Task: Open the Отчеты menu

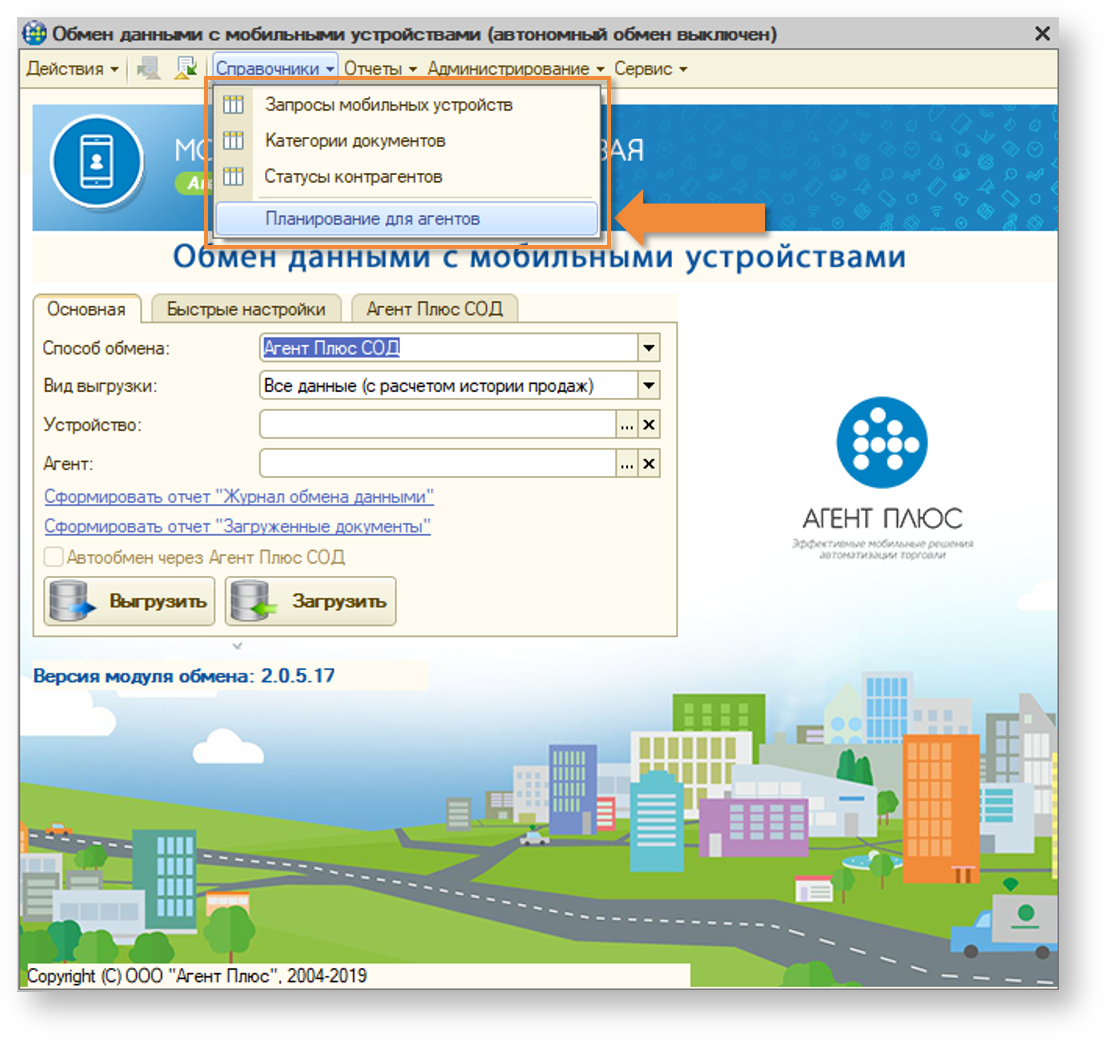Action: [x=380, y=68]
